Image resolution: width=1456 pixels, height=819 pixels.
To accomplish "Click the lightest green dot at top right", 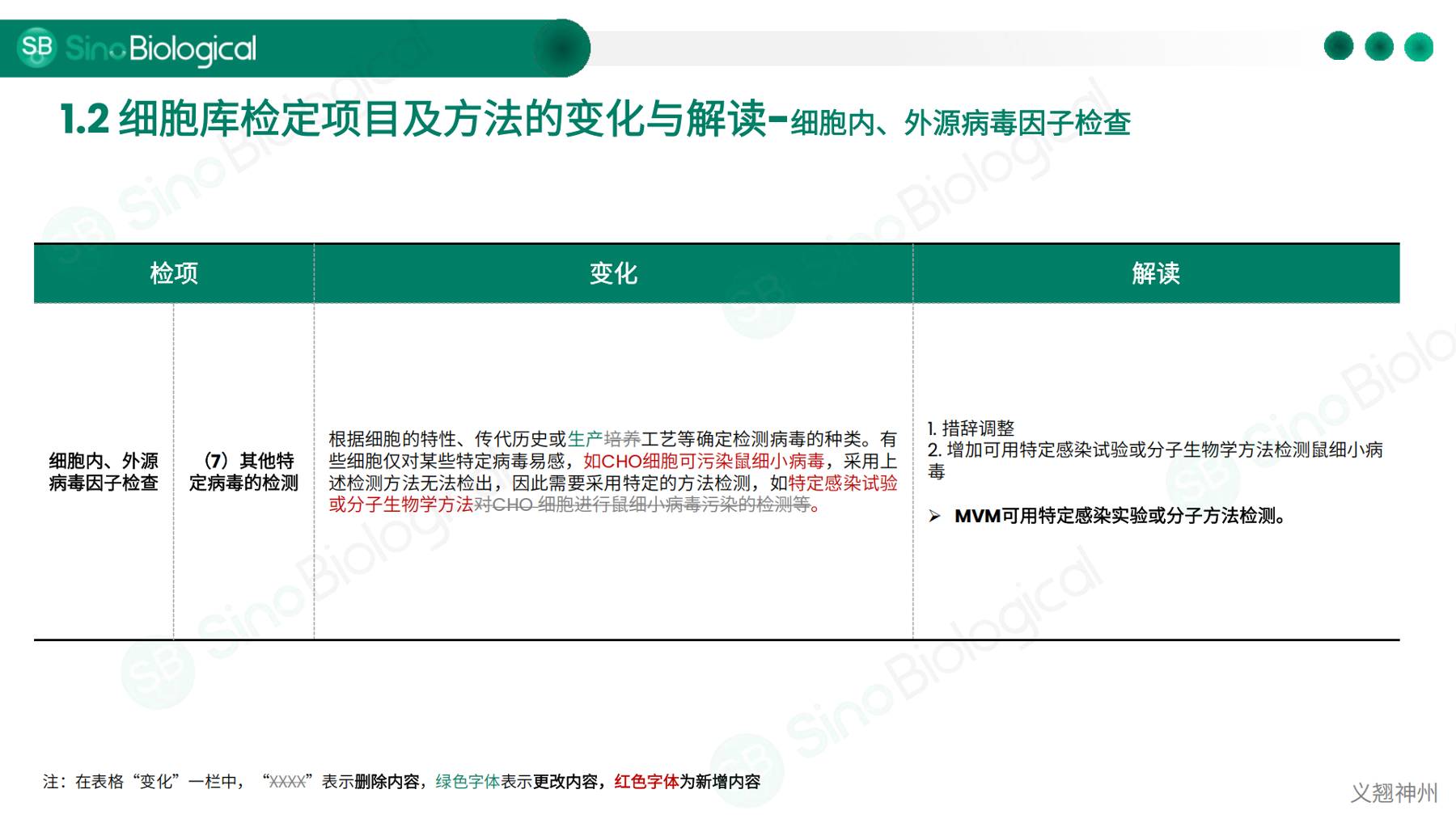I will tap(1418, 47).
